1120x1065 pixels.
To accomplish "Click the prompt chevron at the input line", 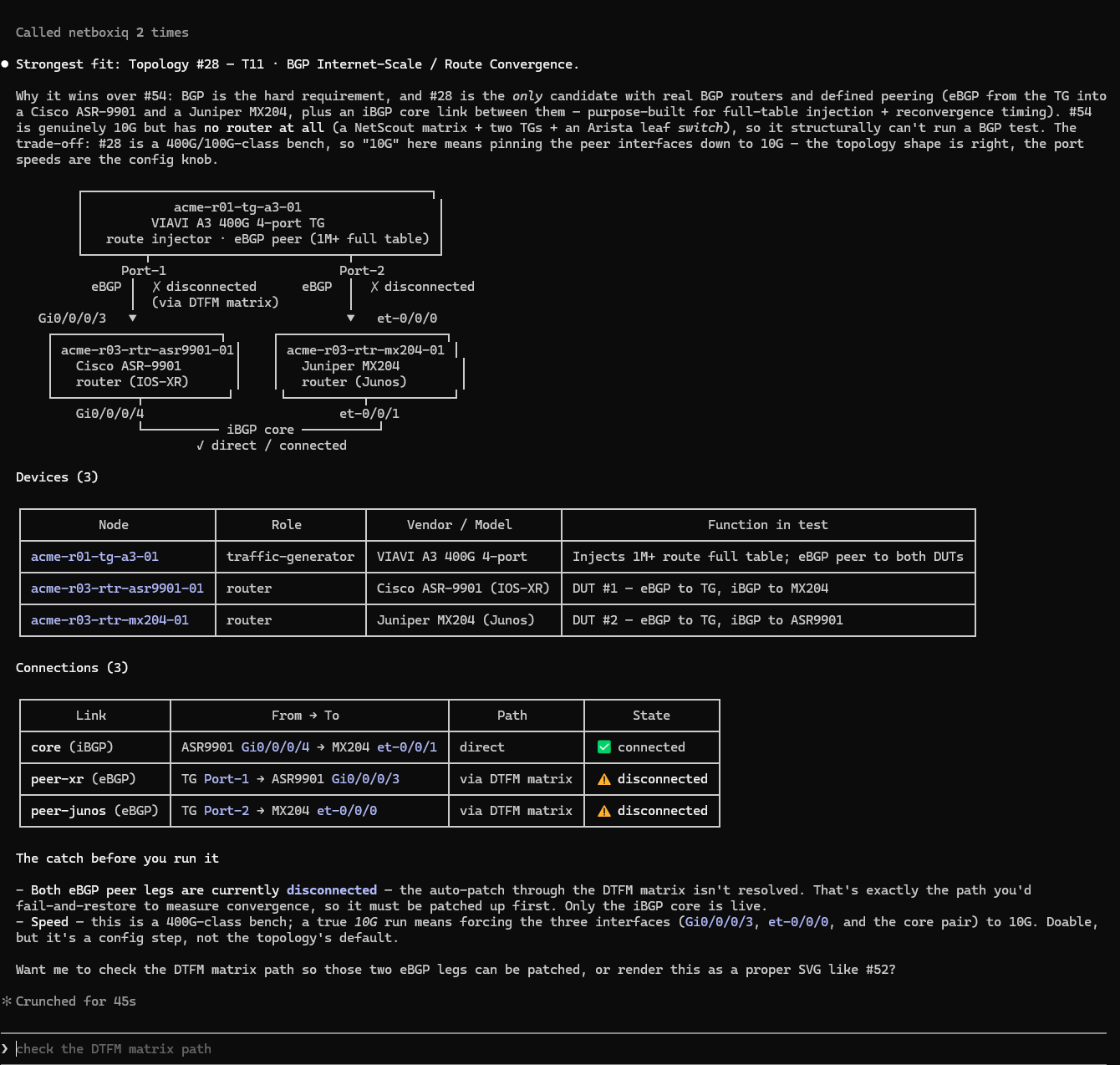I will tap(5, 1048).
